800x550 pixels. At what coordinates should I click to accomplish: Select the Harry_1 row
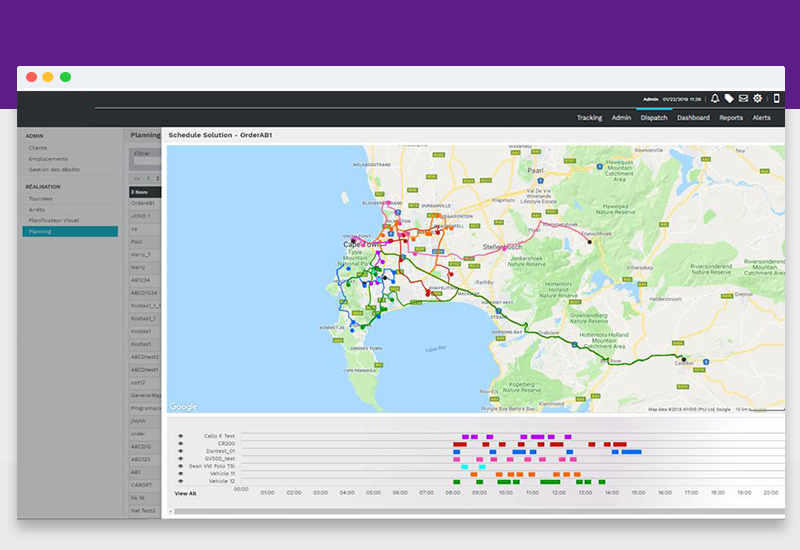[x=145, y=255]
